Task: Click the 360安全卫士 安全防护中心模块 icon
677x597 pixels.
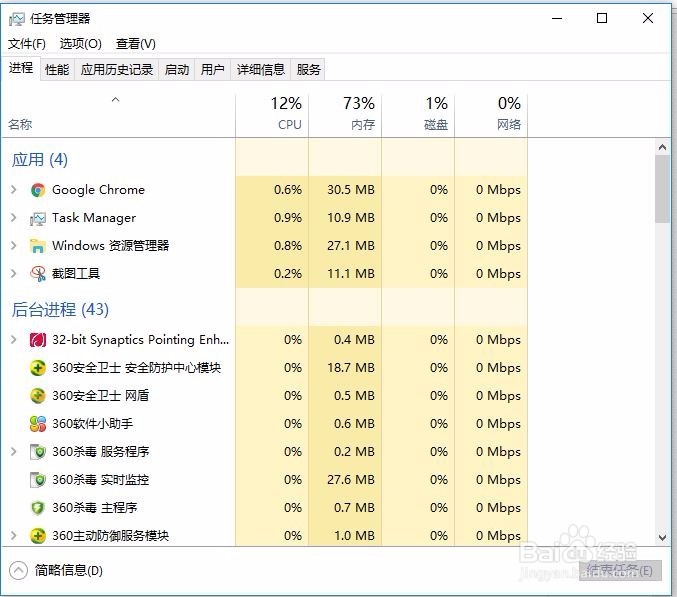Action: point(38,368)
